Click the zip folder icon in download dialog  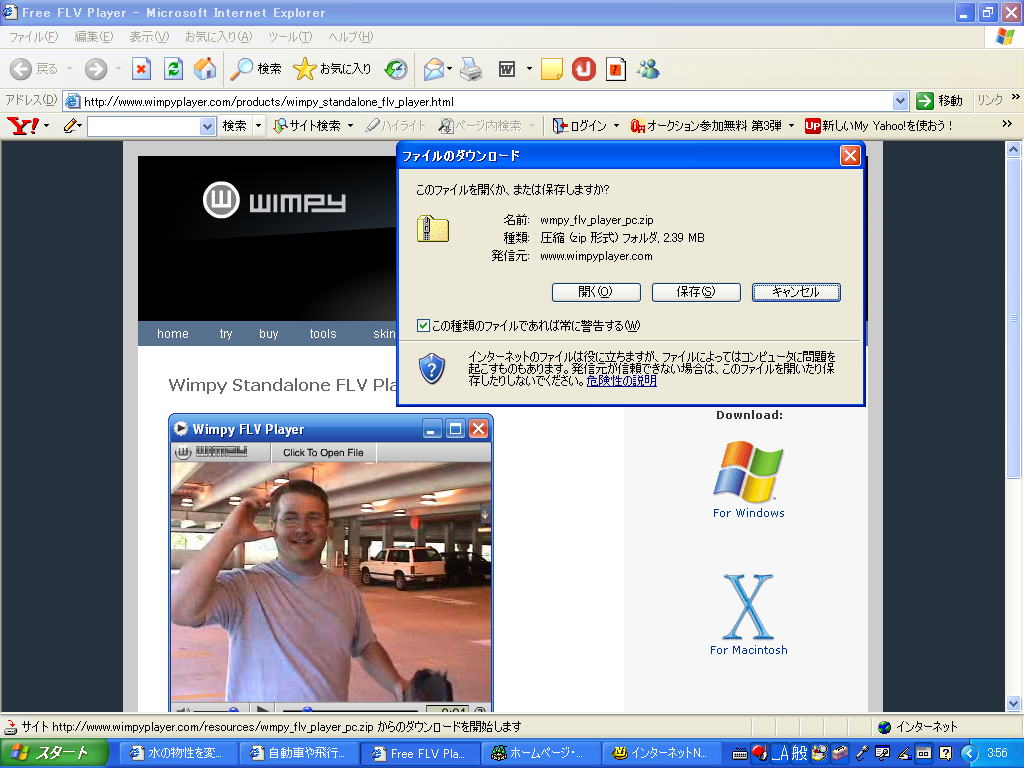(x=433, y=229)
